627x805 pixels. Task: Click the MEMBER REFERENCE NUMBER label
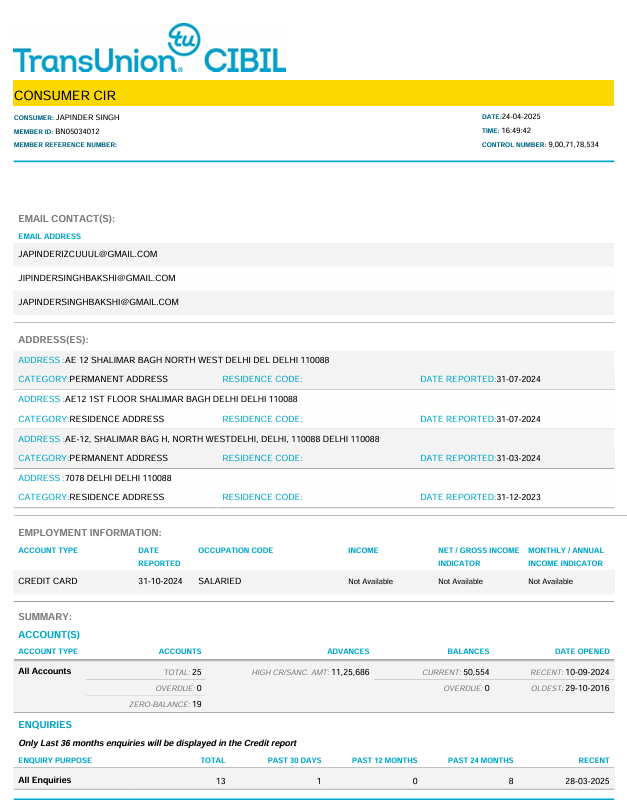point(65,145)
